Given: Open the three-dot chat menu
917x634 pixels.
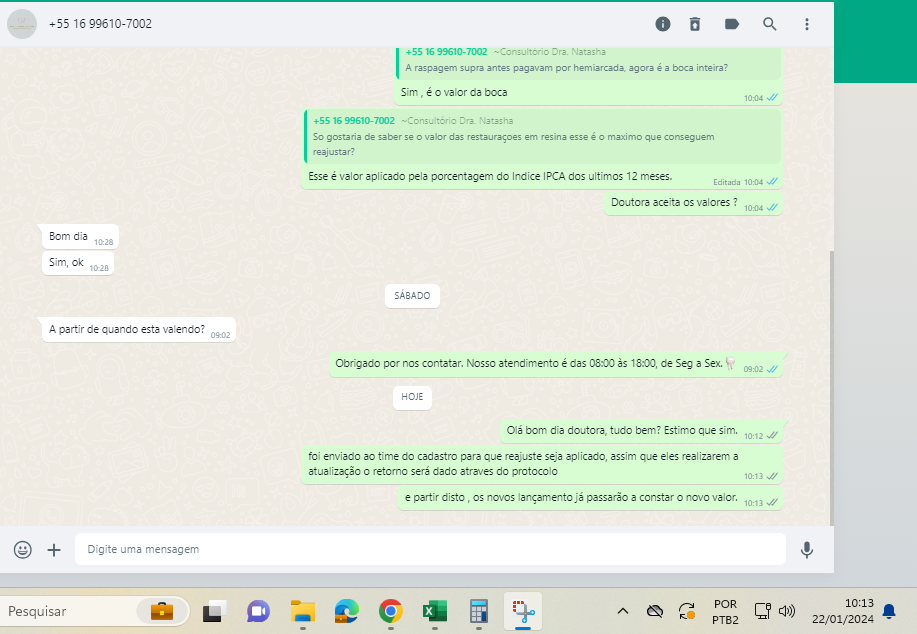Looking at the screenshot, I should [x=807, y=24].
